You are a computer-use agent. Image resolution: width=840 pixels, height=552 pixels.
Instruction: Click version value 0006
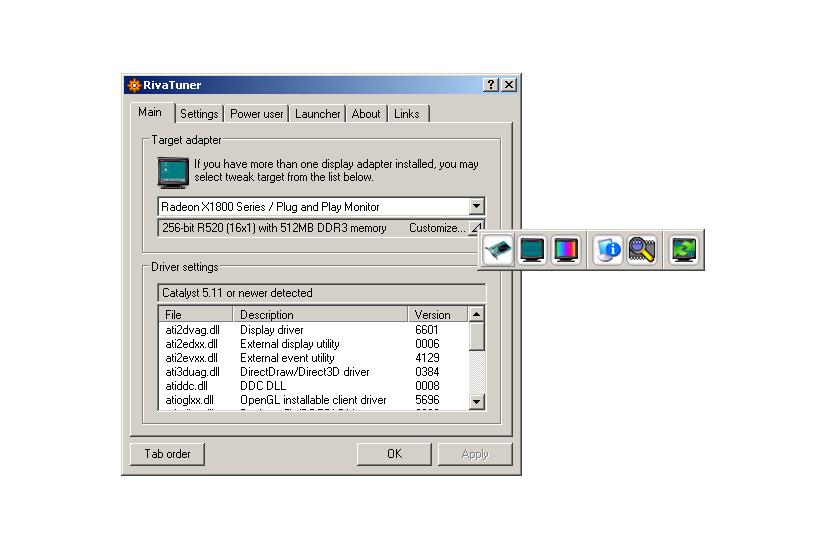[x=427, y=344]
